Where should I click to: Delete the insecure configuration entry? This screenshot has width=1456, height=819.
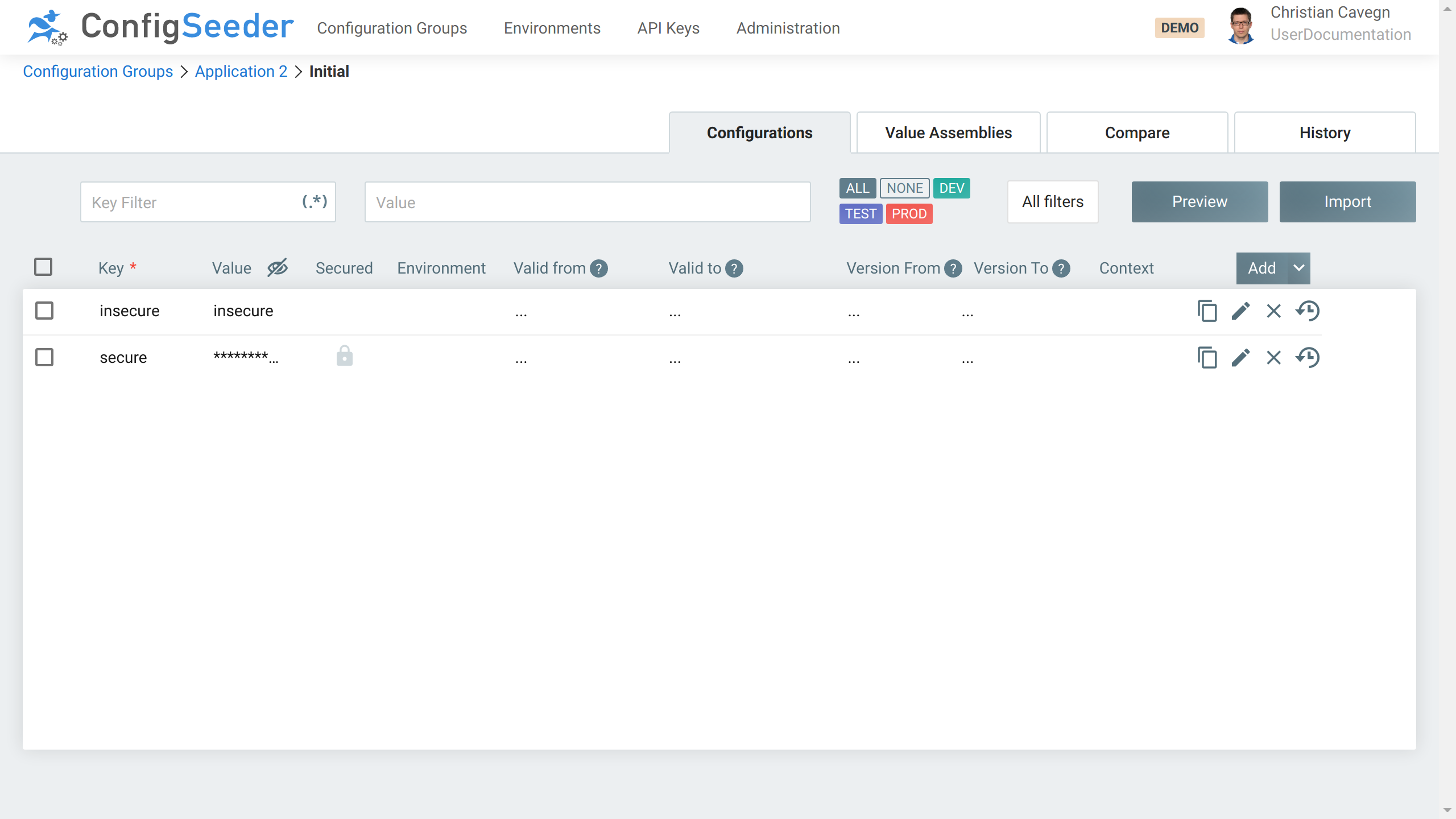pos(1273,311)
